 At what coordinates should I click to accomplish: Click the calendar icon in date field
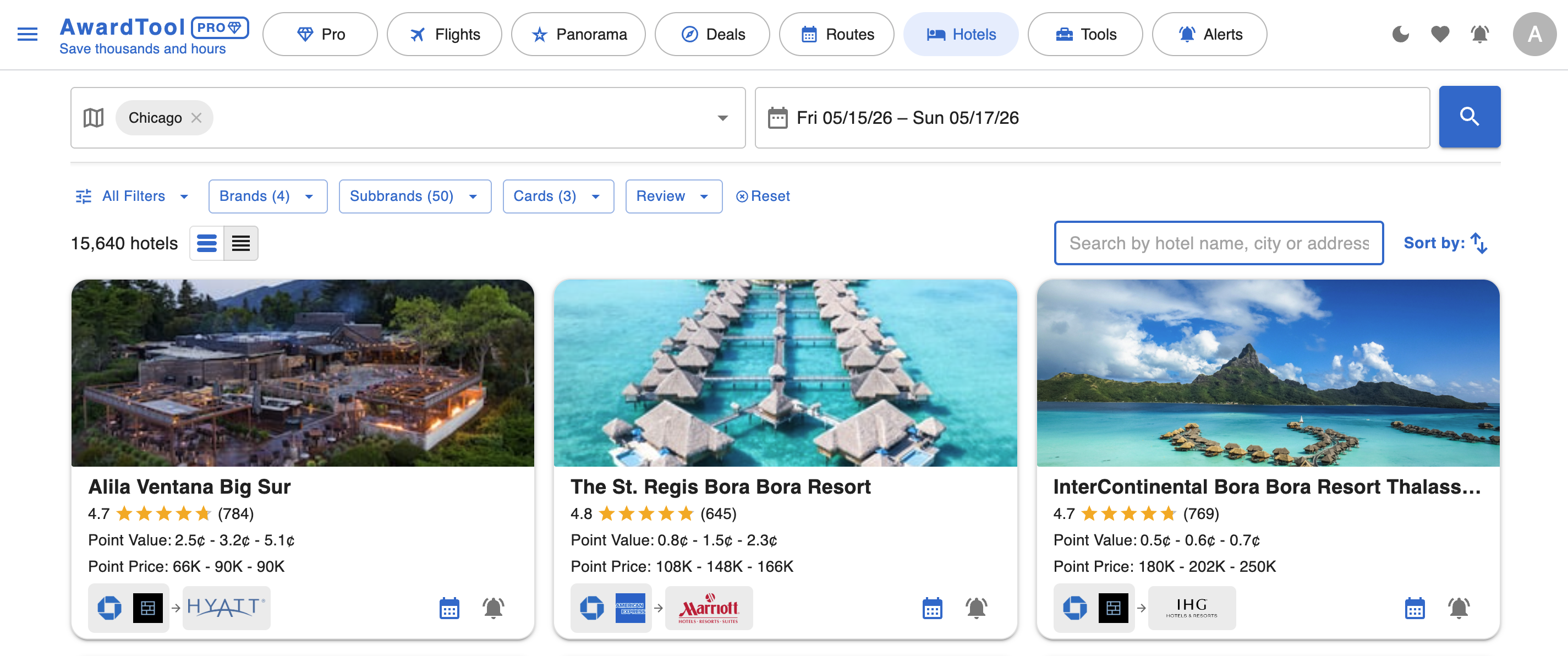click(x=777, y=118)
